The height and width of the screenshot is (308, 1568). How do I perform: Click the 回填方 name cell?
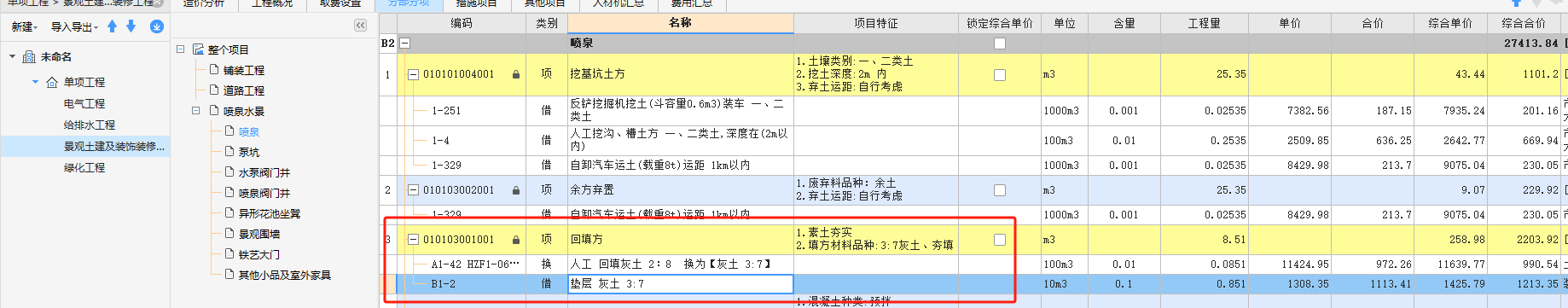(x=681, y=240)
